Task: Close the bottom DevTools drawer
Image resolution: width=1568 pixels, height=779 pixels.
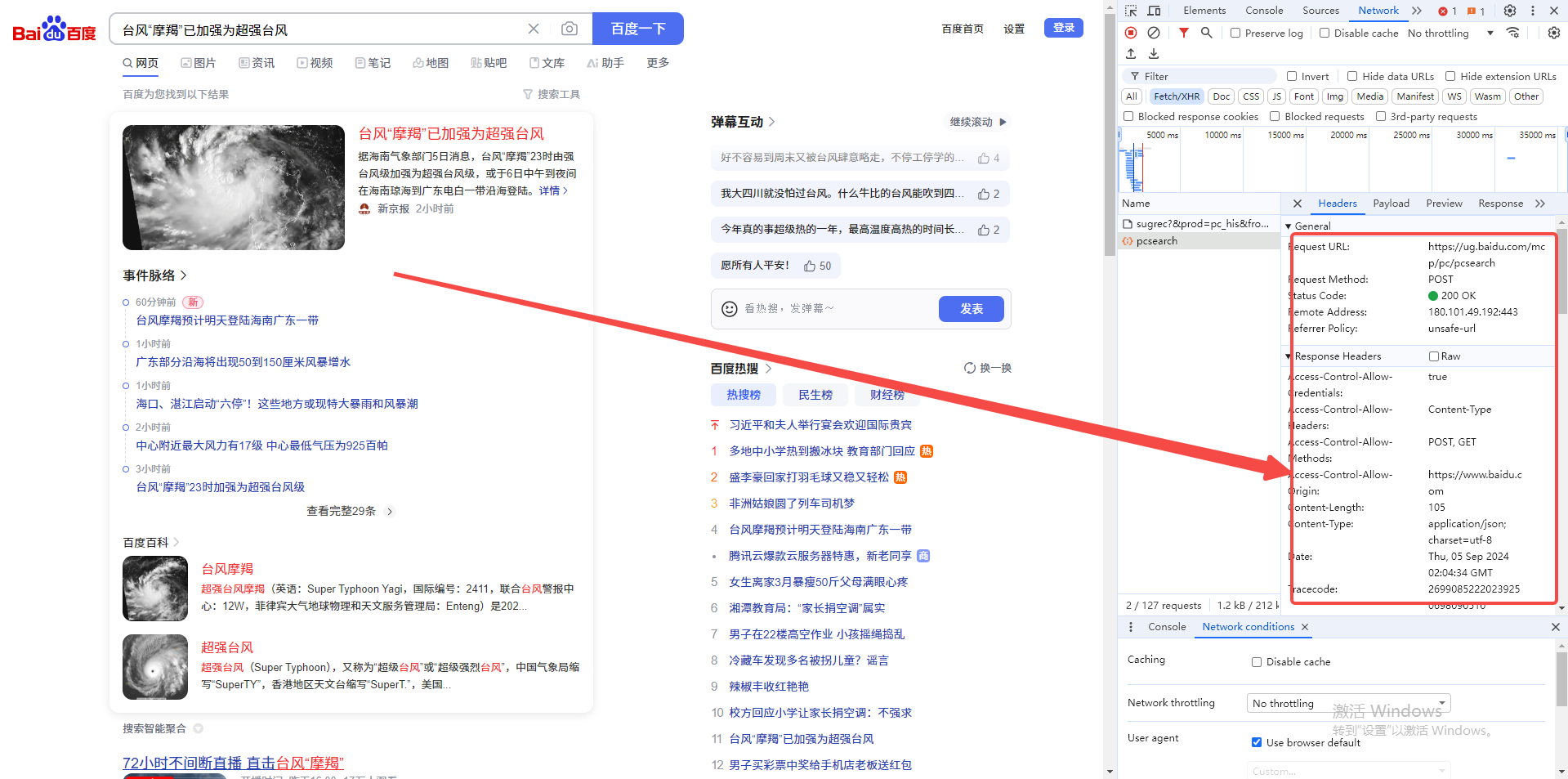Action: coord(1556,627)
